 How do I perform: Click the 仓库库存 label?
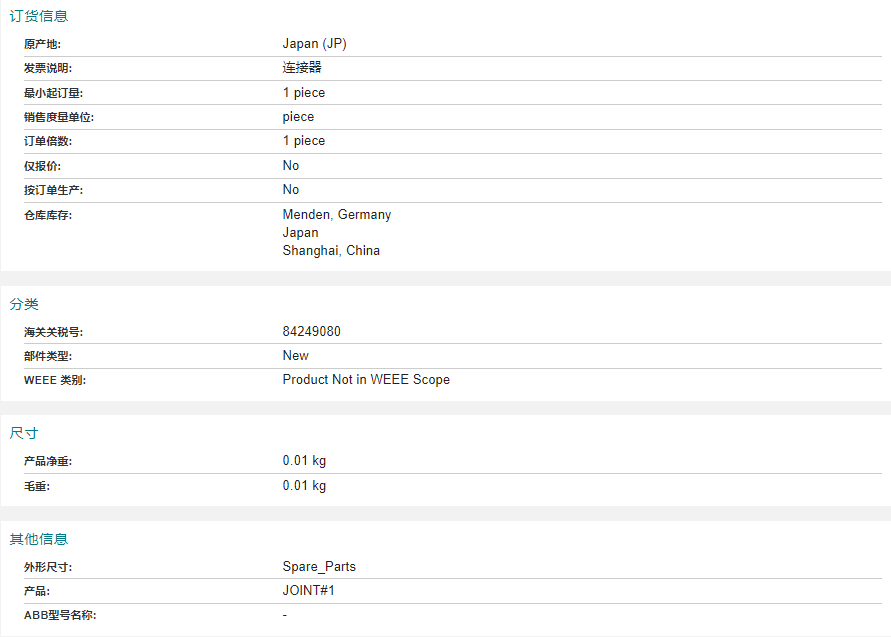48,215
